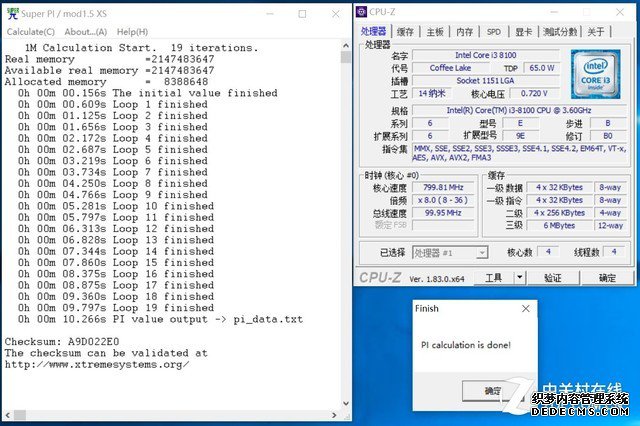Click the 工具 button in CPU-Z

493,278
